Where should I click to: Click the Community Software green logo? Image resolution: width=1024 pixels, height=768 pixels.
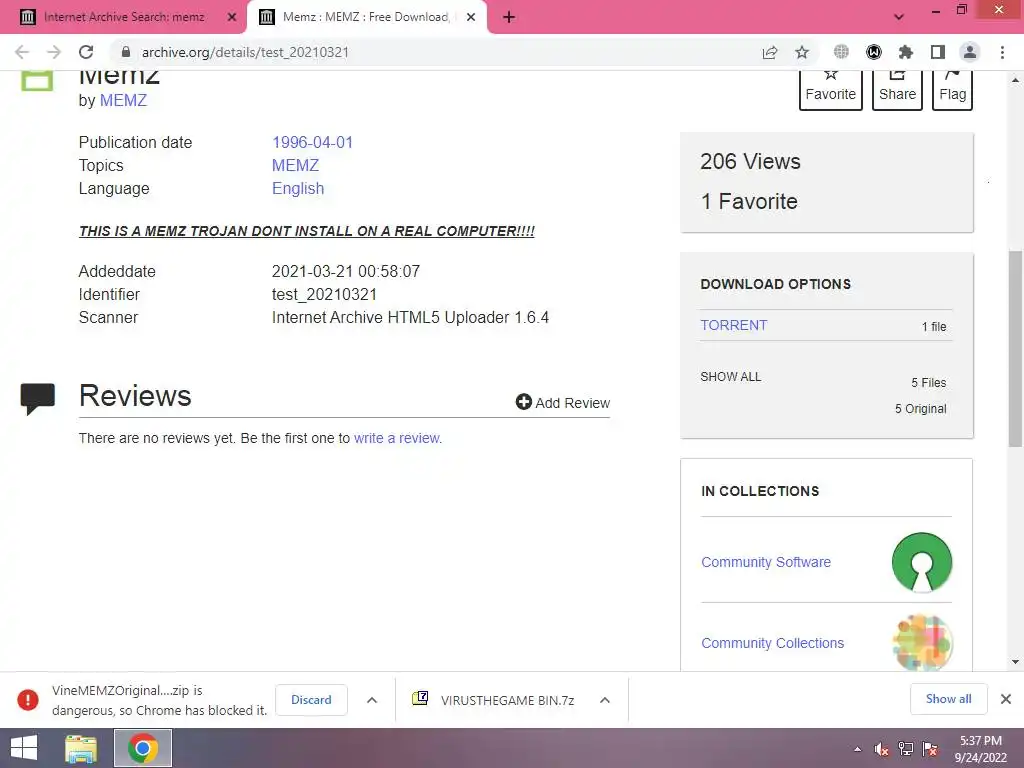point(921,562)
